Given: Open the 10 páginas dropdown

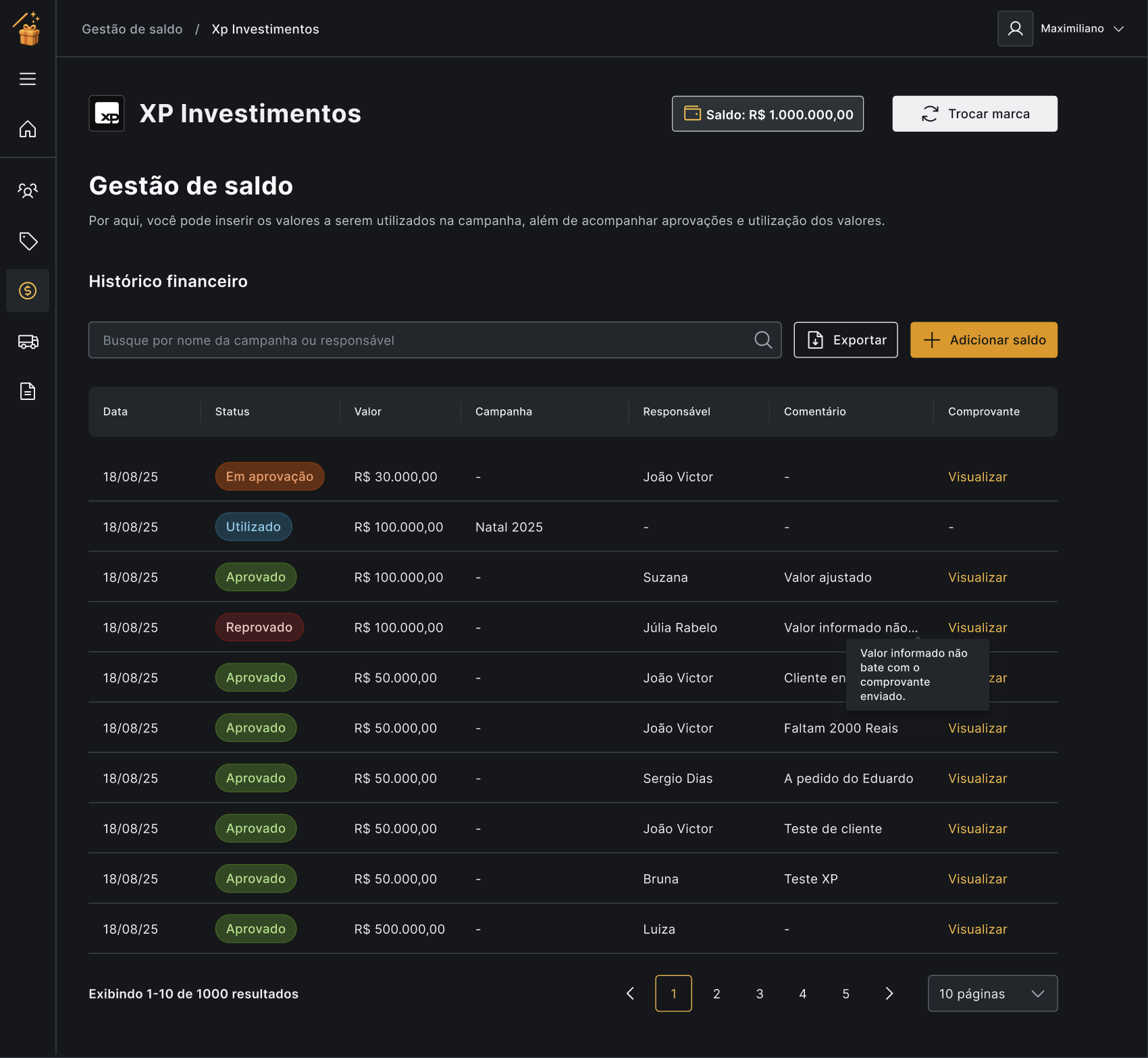Looking at the screenshot, I should (993, 993).
